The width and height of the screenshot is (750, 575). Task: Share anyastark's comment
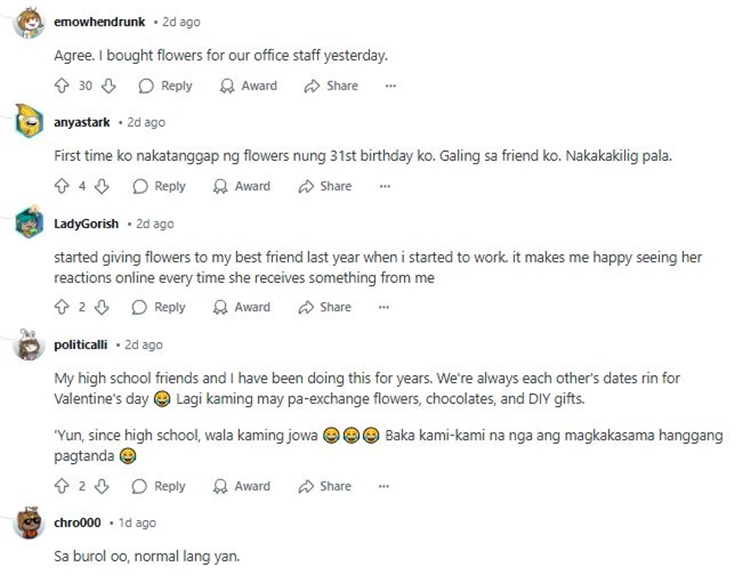coord(326,186)
